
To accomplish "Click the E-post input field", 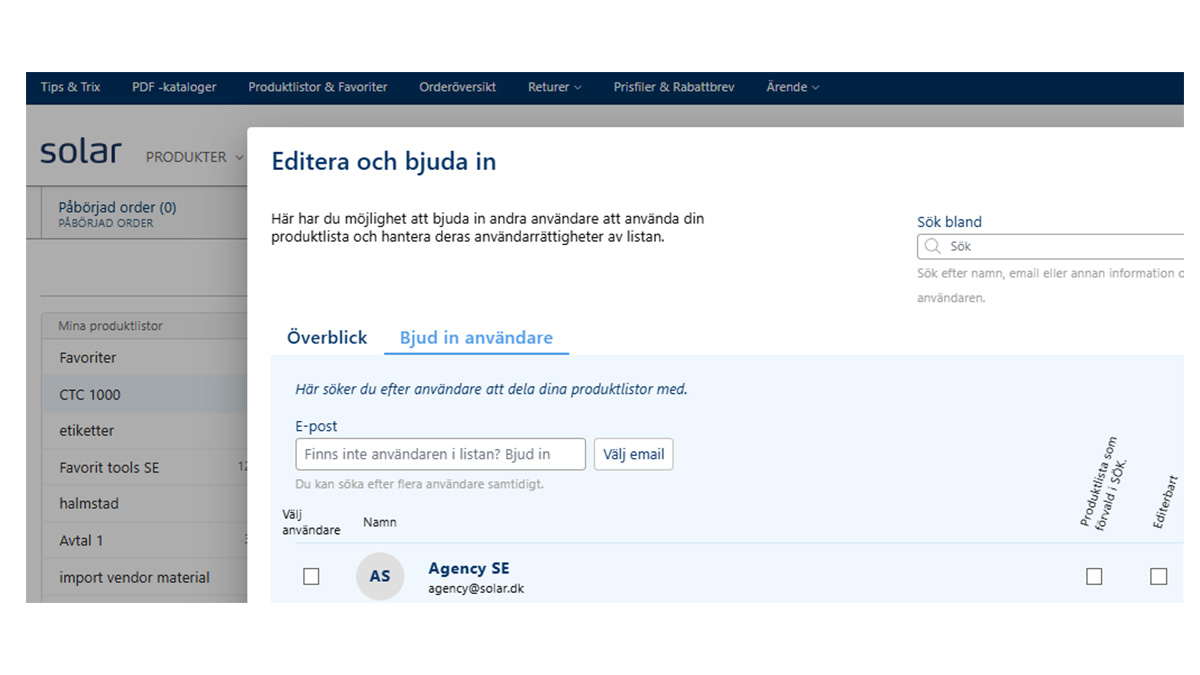I will [x=440, y=454].
